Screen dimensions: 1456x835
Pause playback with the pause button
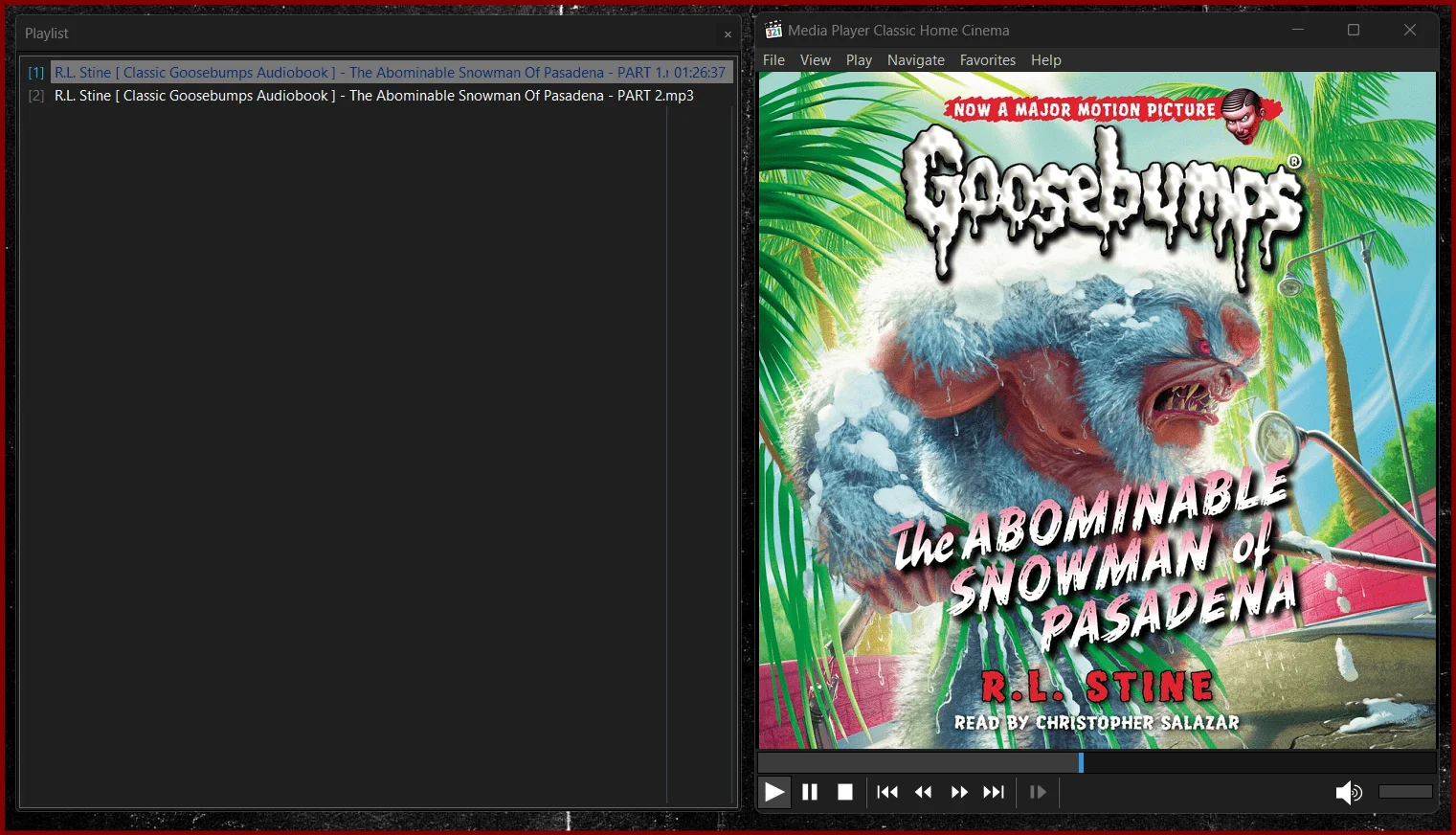coord(810,792)
